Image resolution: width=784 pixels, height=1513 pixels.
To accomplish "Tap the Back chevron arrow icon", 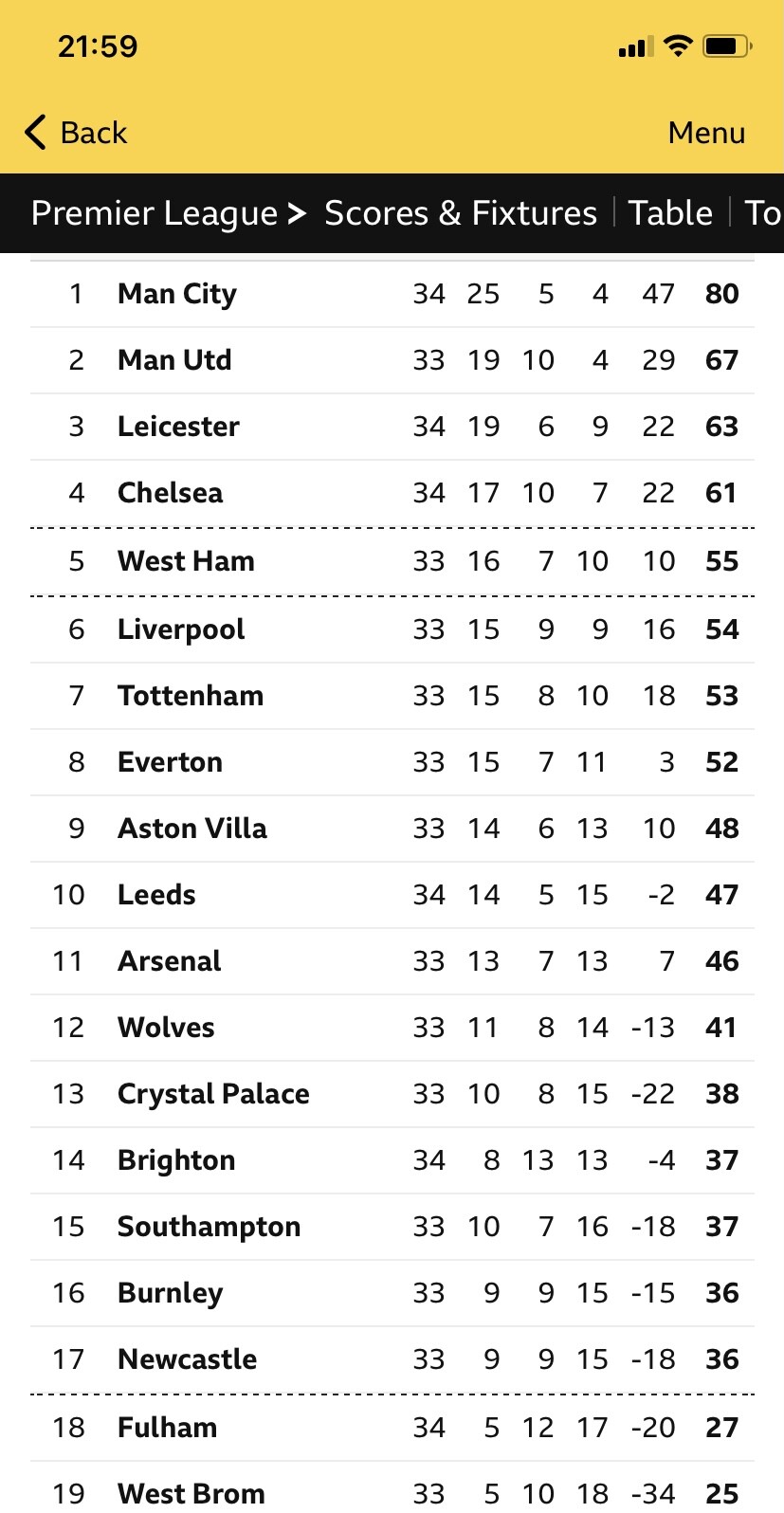I will 36,133.
